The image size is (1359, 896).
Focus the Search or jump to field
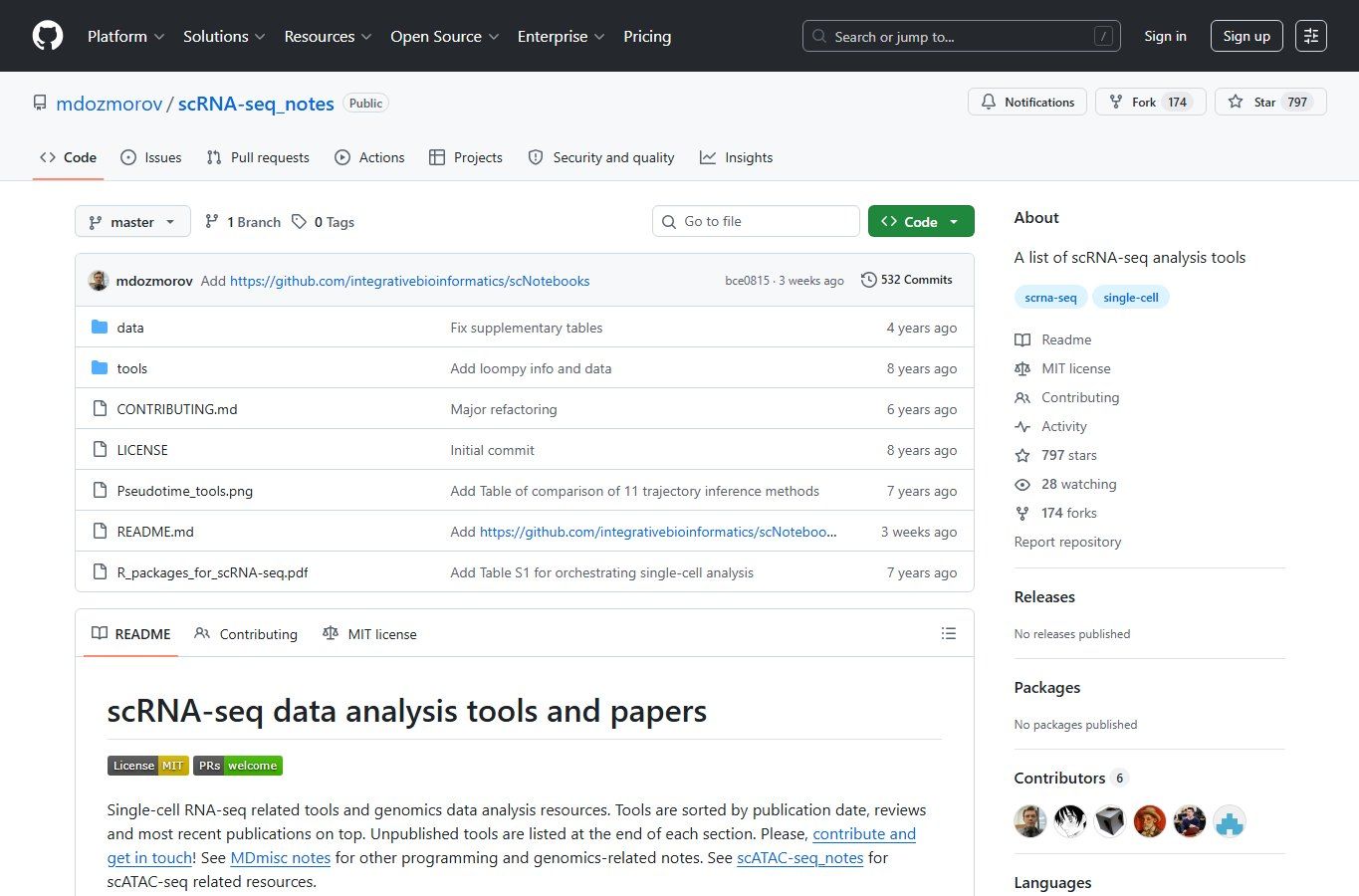(962, 36)
